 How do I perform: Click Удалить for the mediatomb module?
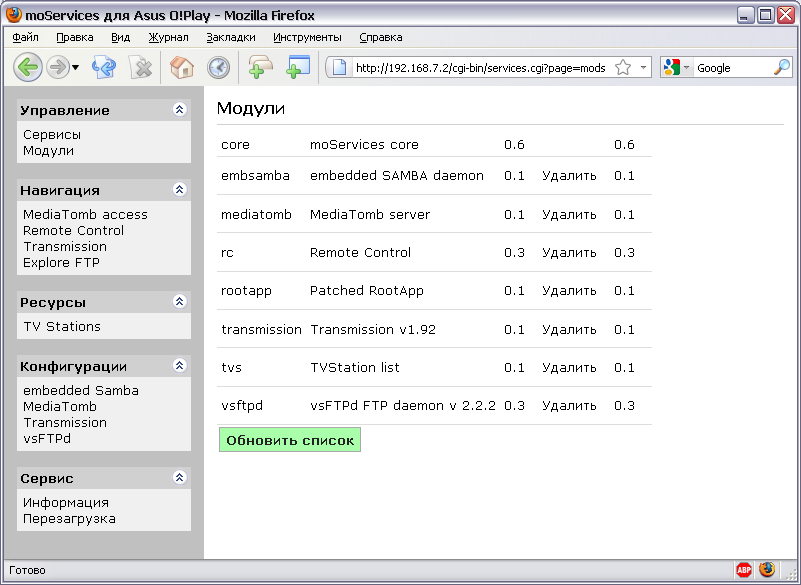[569, 215]
